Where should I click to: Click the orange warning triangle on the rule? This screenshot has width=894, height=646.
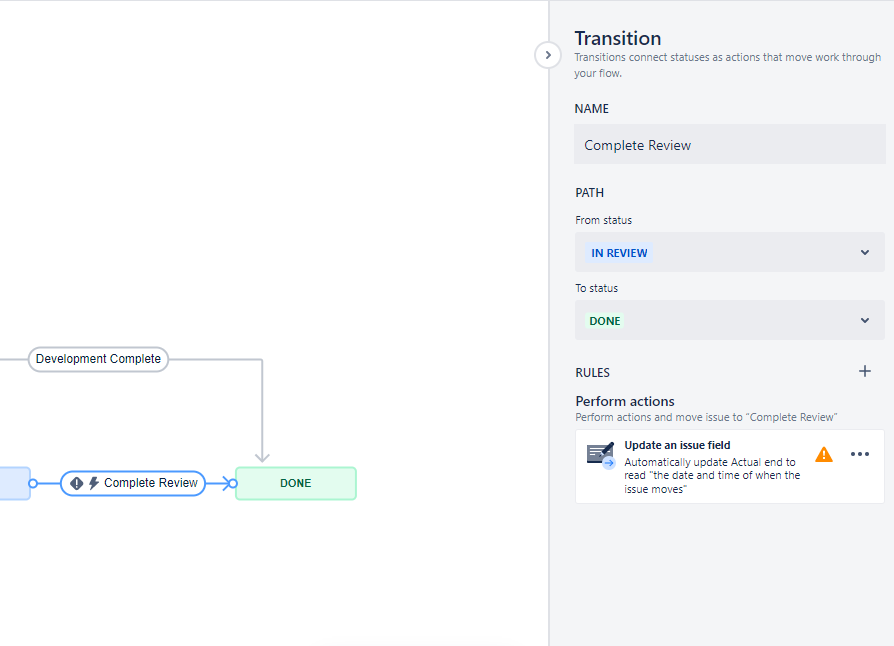coord(824,454)
